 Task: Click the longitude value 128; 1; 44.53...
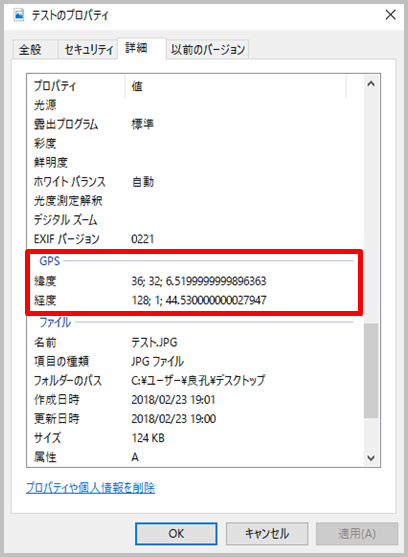(x=198, y=301)
